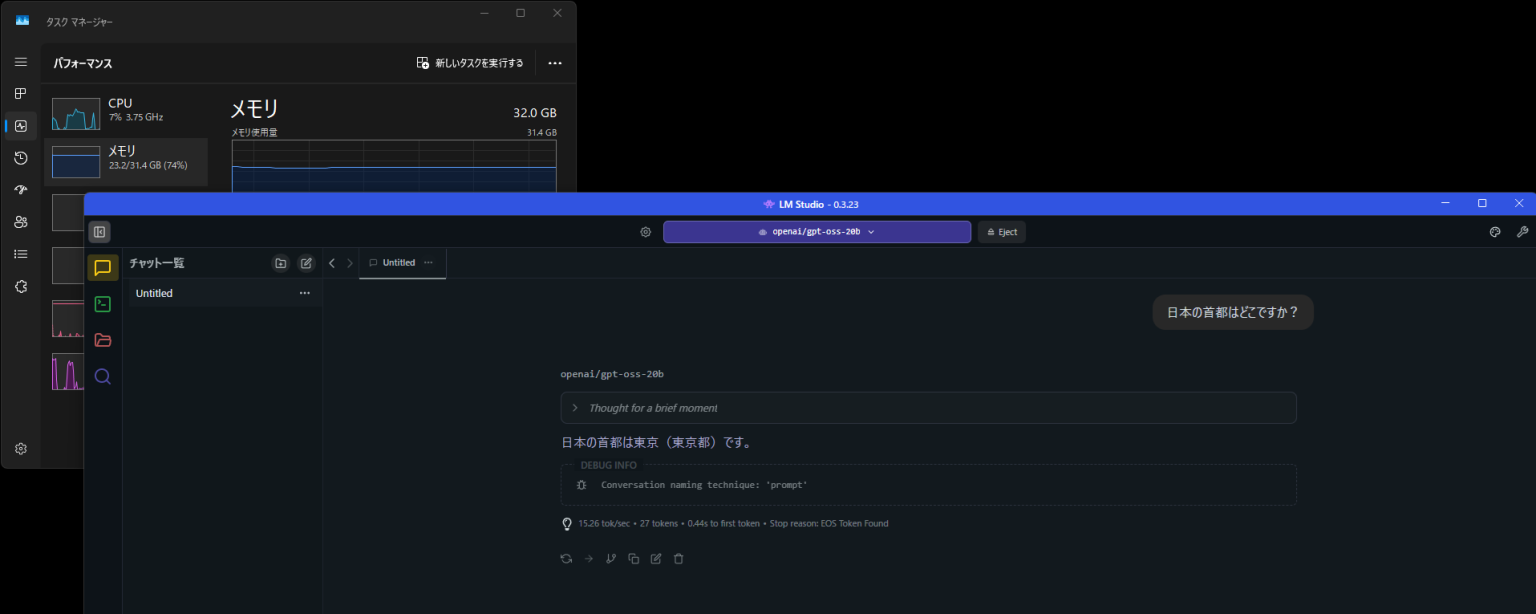Screen dimensions: 1536x614
Task: Edit the assistant's reply text
Action: point(655,558)
